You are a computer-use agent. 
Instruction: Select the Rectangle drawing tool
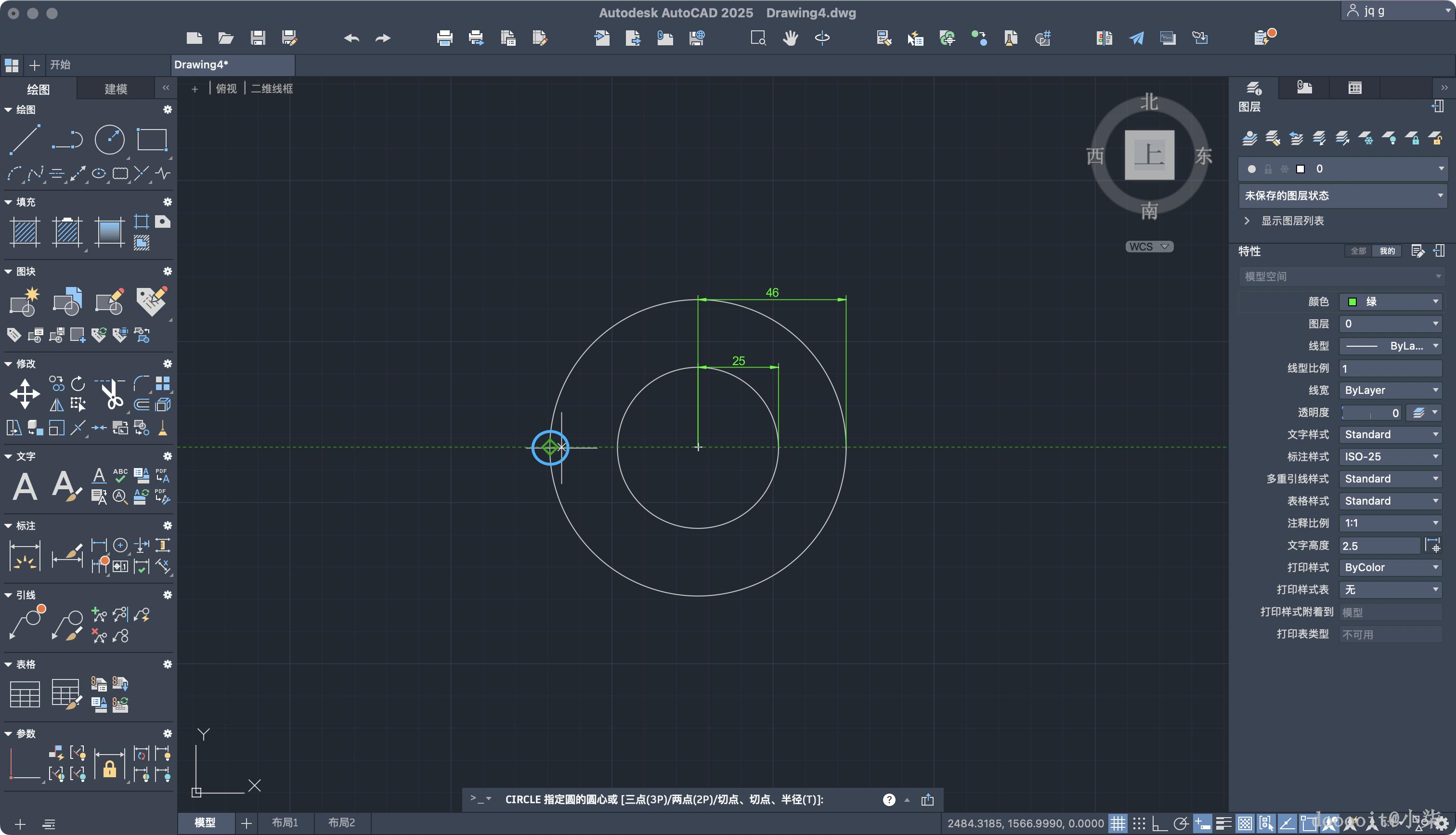click(151, 139)
